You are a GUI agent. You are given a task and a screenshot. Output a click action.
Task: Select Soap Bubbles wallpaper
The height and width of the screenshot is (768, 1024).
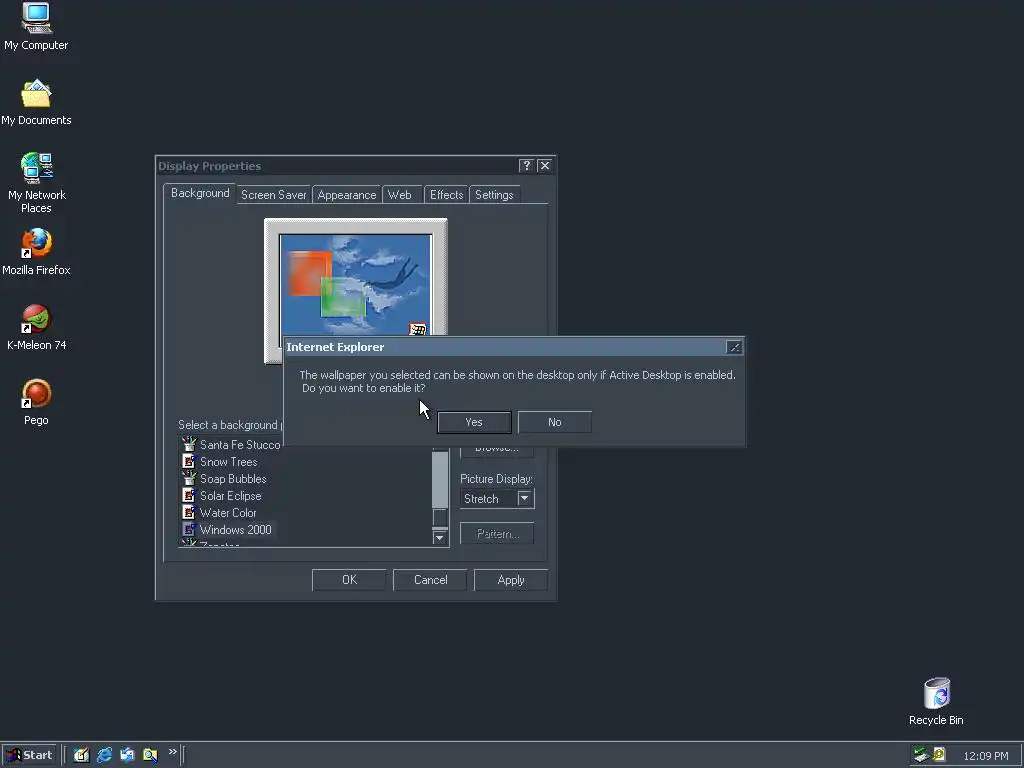pos(233,479)
